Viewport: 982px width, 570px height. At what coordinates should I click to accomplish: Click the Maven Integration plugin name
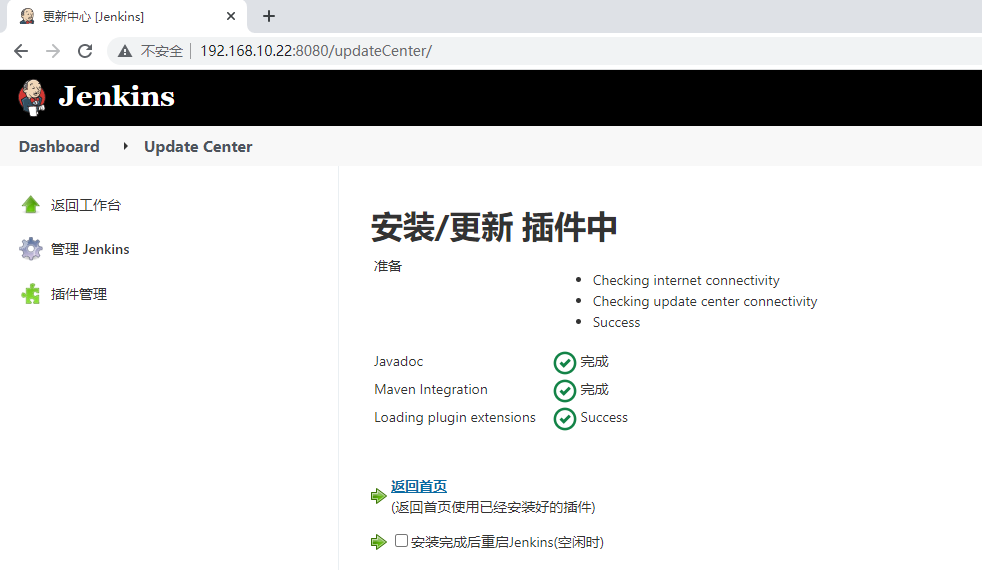(431, 389)
